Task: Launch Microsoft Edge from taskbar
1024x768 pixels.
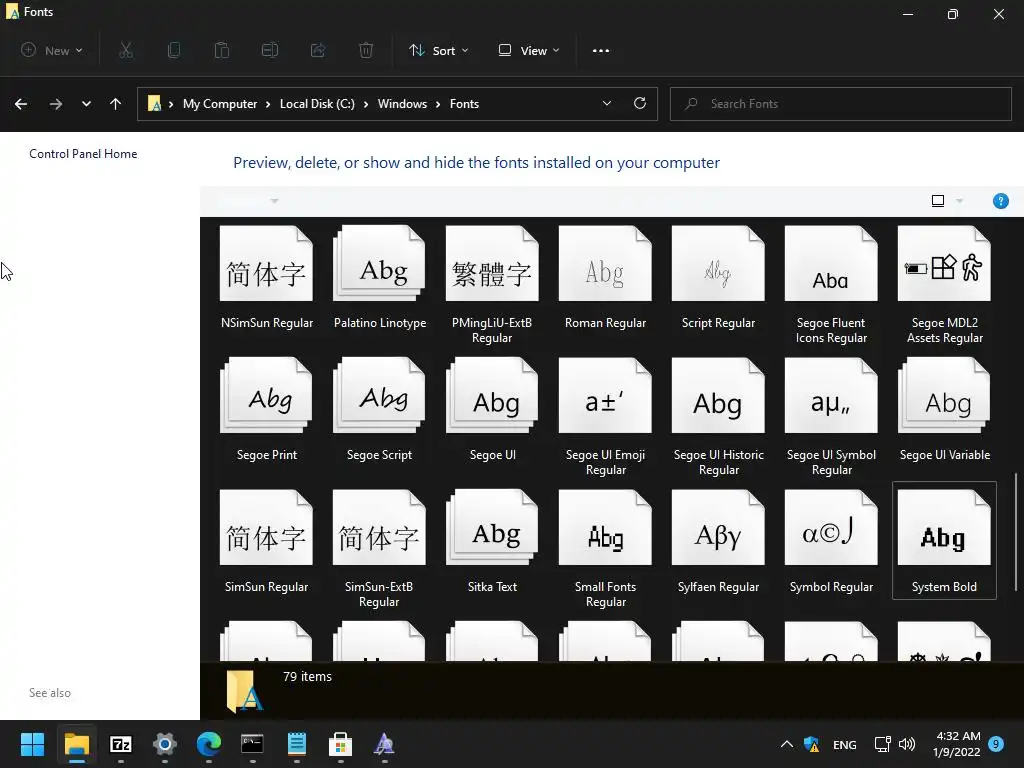Action: click(x=208, y=744)
